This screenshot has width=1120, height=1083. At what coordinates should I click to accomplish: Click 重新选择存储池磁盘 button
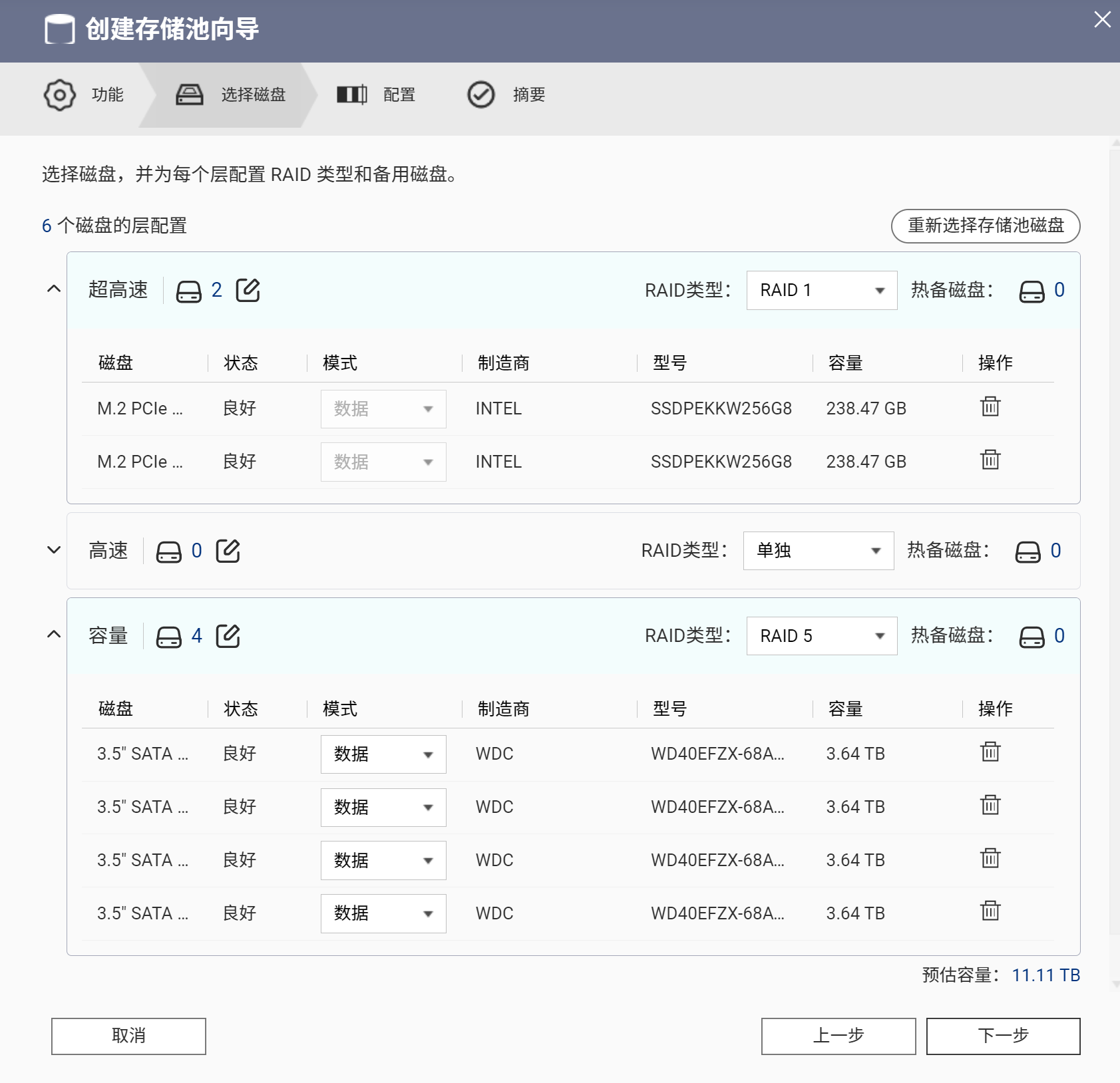click(985, 226)
